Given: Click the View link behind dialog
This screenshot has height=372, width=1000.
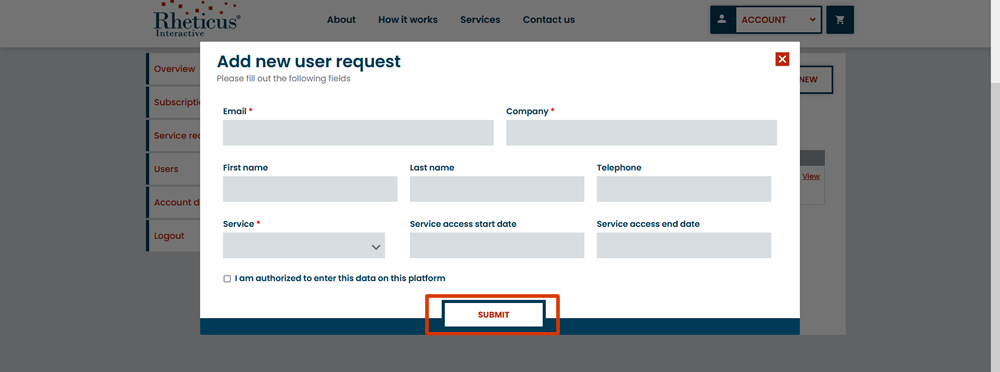Looking at the screenshot, I should coord(811,176).
